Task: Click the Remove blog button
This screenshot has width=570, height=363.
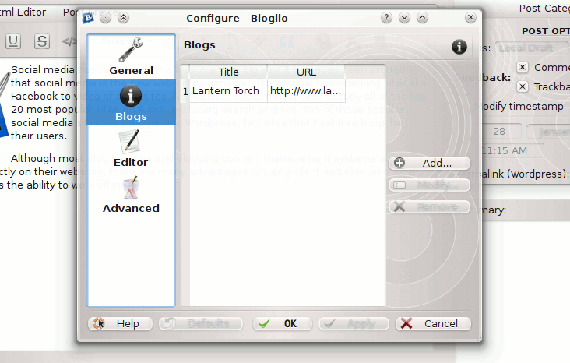Action: (x=429, y=207)
